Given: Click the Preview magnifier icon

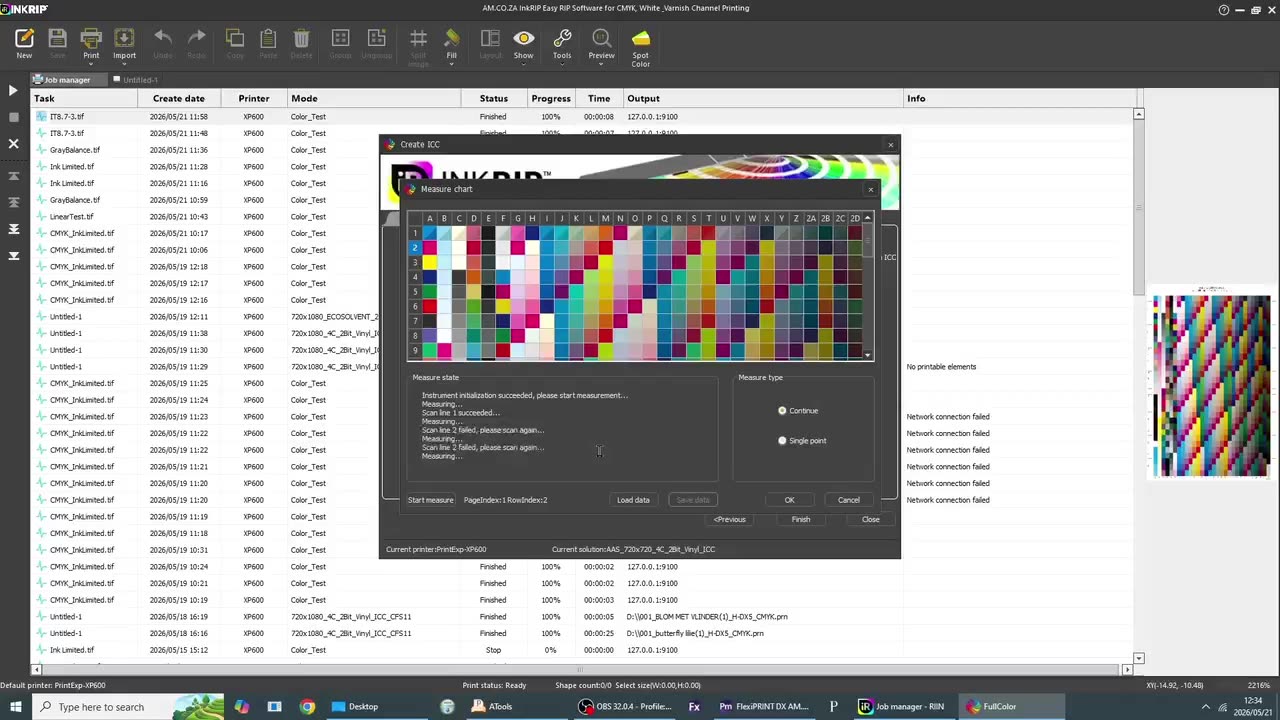Looking at the screenshot, I should tap(601, 39).
